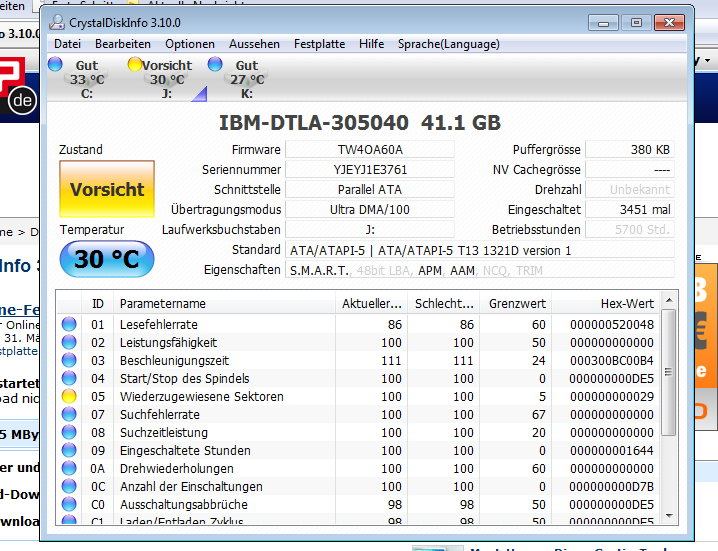Click the de logo in the browser behind
Viewport: 718px width, 551px height.
pos(22,100)
